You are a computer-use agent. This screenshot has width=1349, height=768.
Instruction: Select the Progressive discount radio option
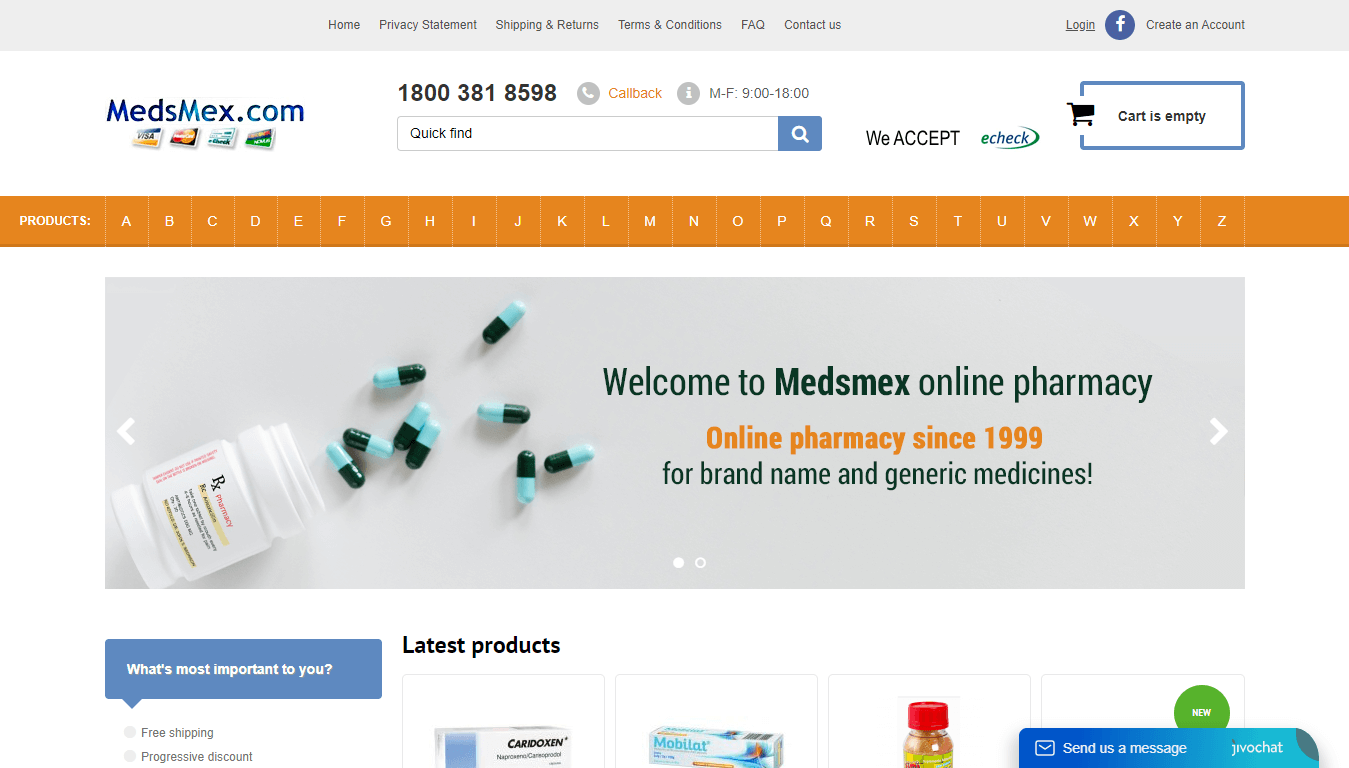coord(130,756)
